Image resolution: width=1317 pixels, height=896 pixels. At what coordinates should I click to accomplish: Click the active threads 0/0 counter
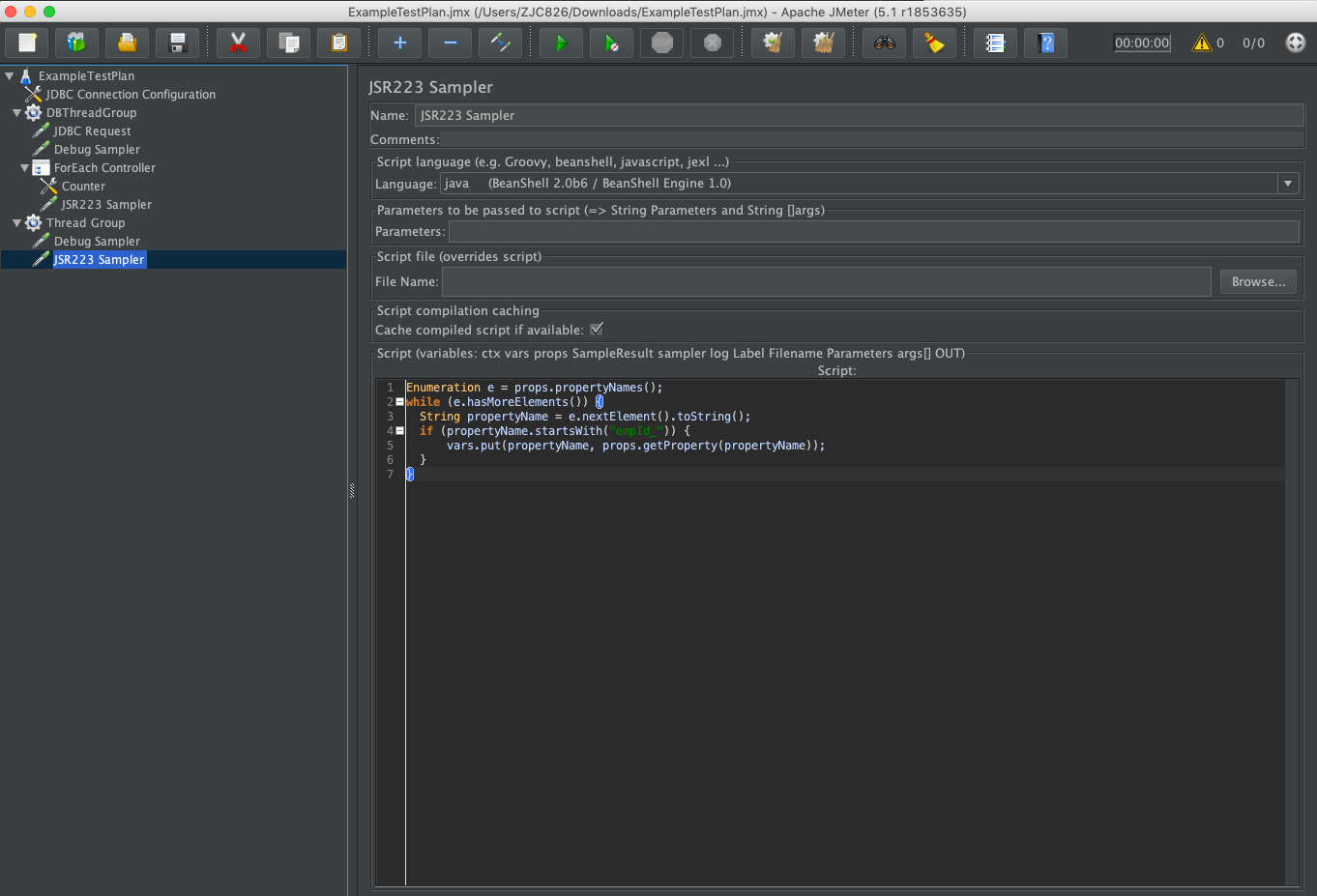click(x=1253, y=43)
